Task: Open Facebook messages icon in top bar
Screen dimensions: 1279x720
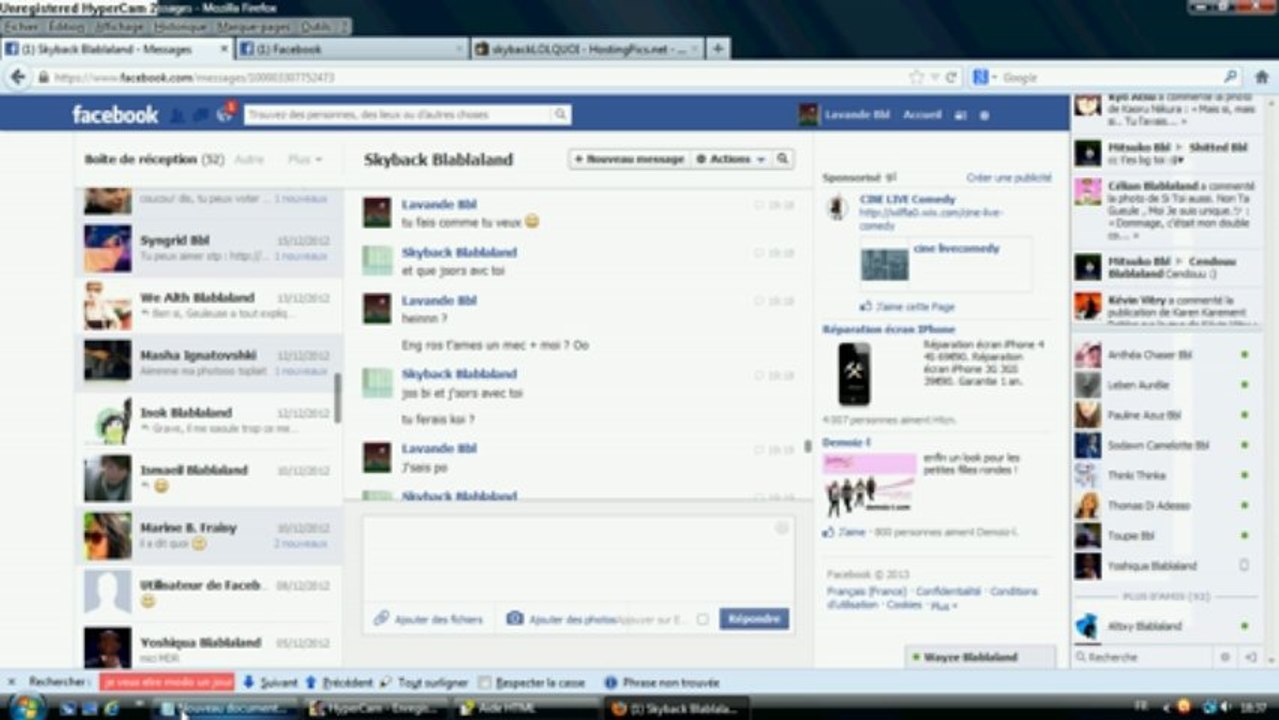Action: (201, 115)
